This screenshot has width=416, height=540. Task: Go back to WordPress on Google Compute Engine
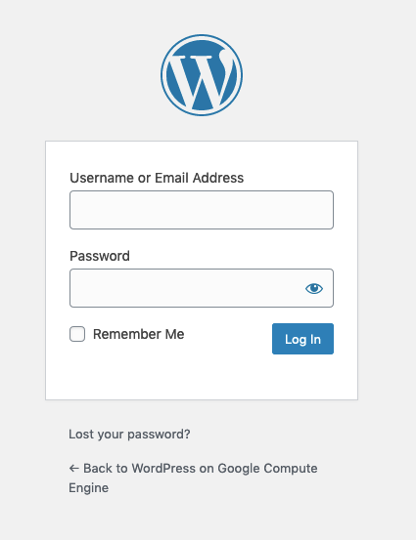tap(193, 478)
